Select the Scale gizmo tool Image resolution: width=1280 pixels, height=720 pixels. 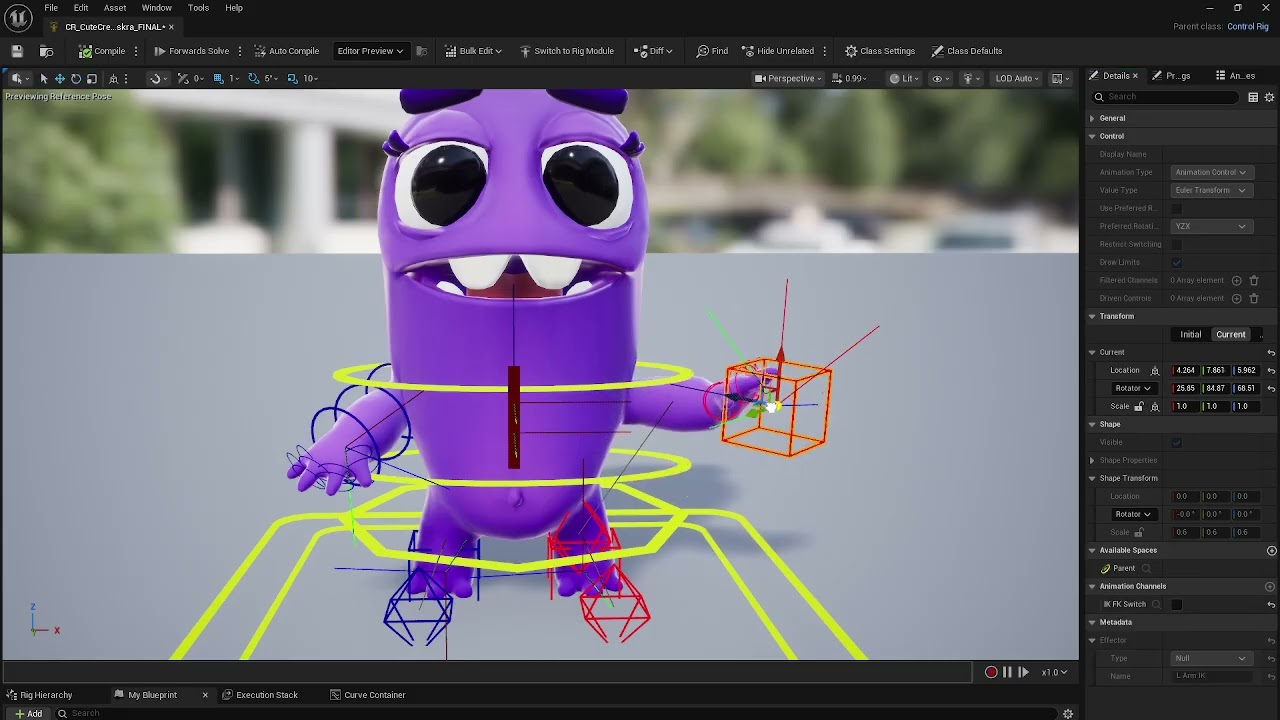[x=92, y=78]
